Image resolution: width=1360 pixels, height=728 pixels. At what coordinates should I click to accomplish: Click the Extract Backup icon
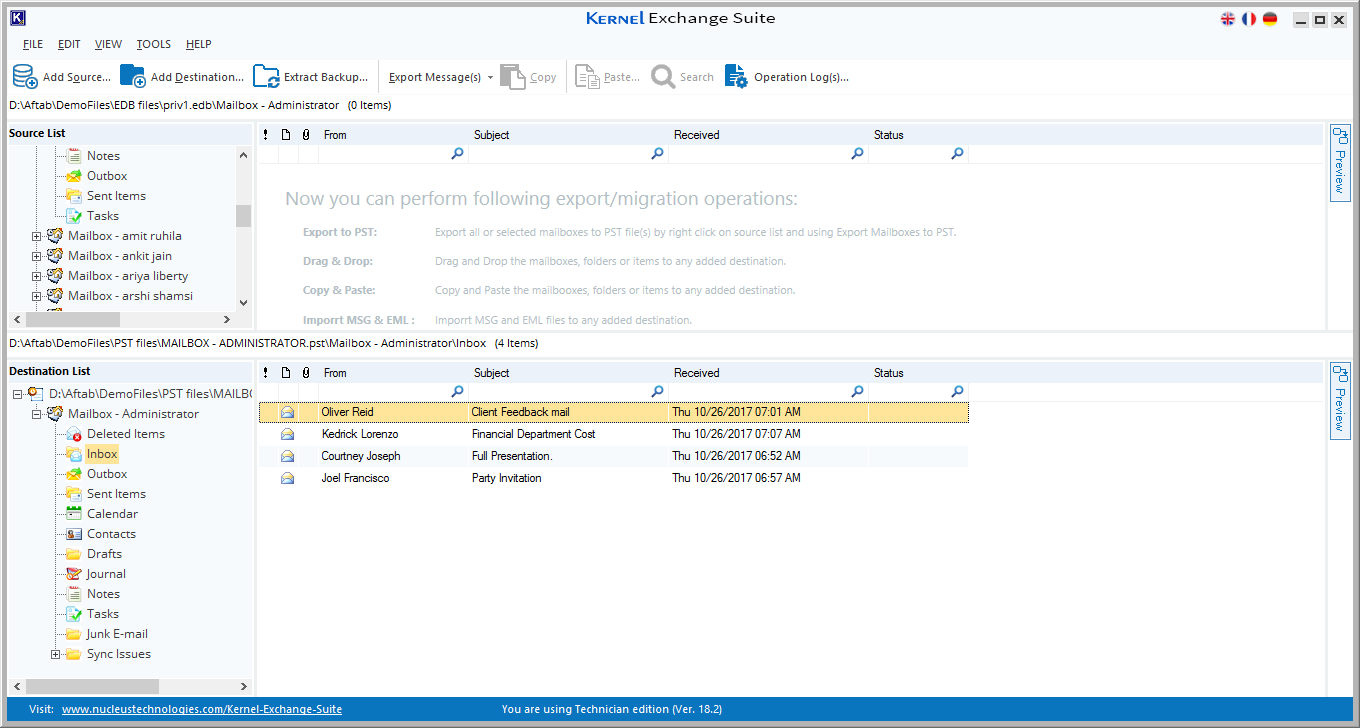pos(266,76)
